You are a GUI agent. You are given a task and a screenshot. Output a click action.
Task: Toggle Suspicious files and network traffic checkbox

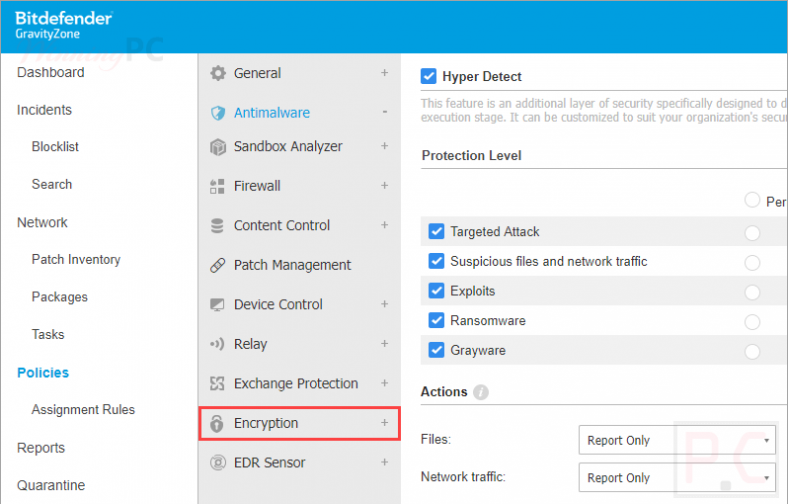click(x=436, y=261)
